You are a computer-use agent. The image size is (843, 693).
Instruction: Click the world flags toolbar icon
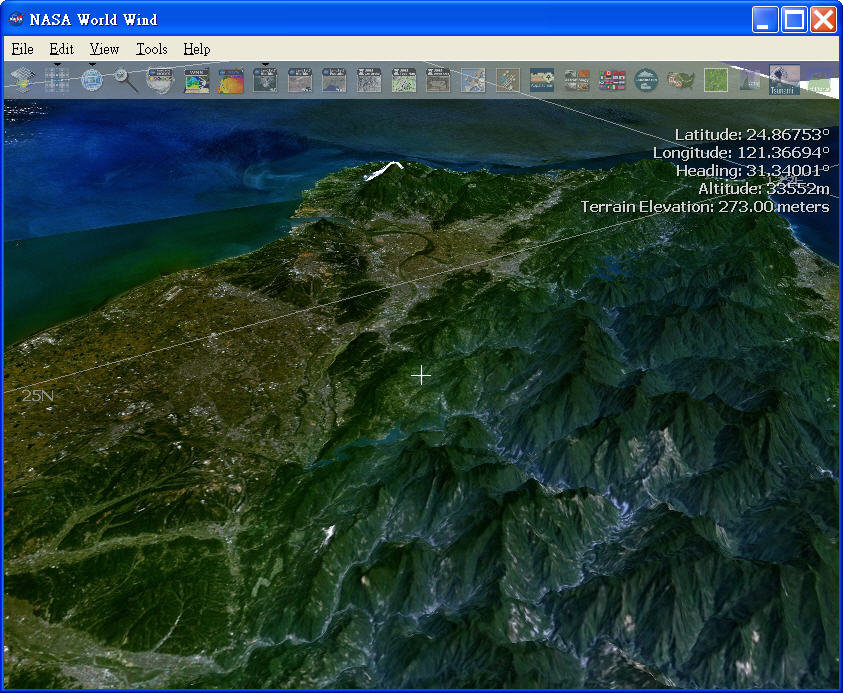point(611,80)
